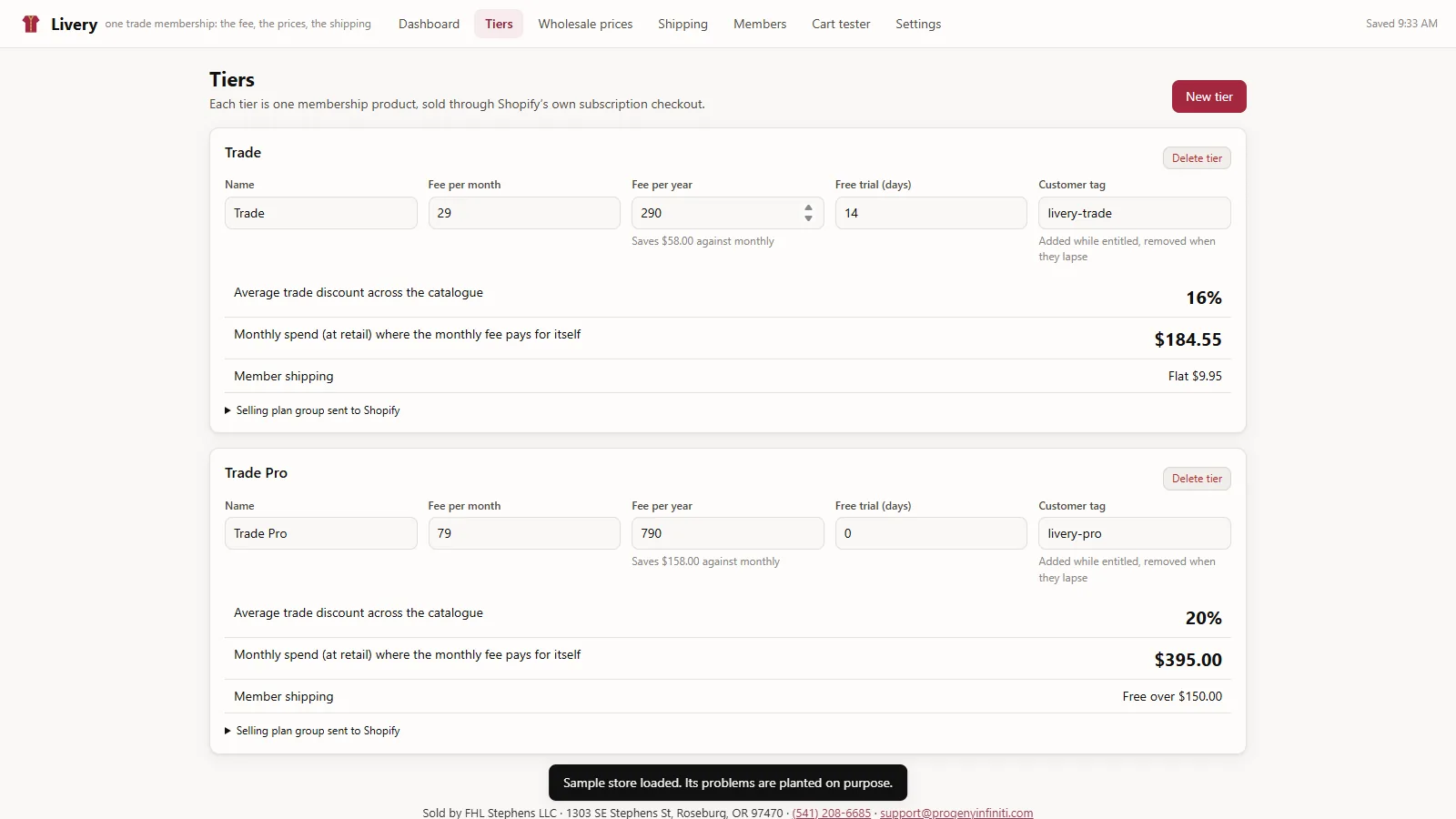Click 'Saves $58.00 against monthly' text

(x=703, y=241)
